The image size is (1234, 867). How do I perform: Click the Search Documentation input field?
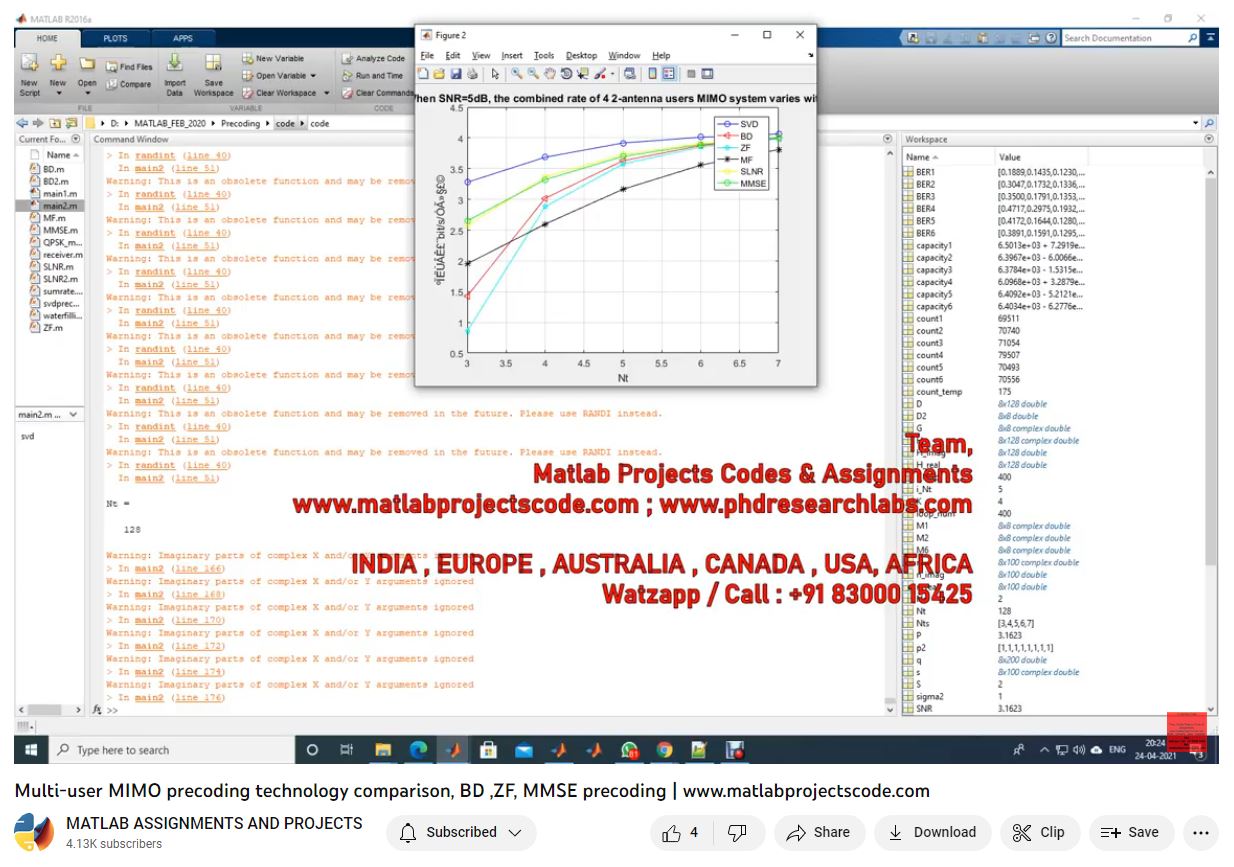point(1123,38)
